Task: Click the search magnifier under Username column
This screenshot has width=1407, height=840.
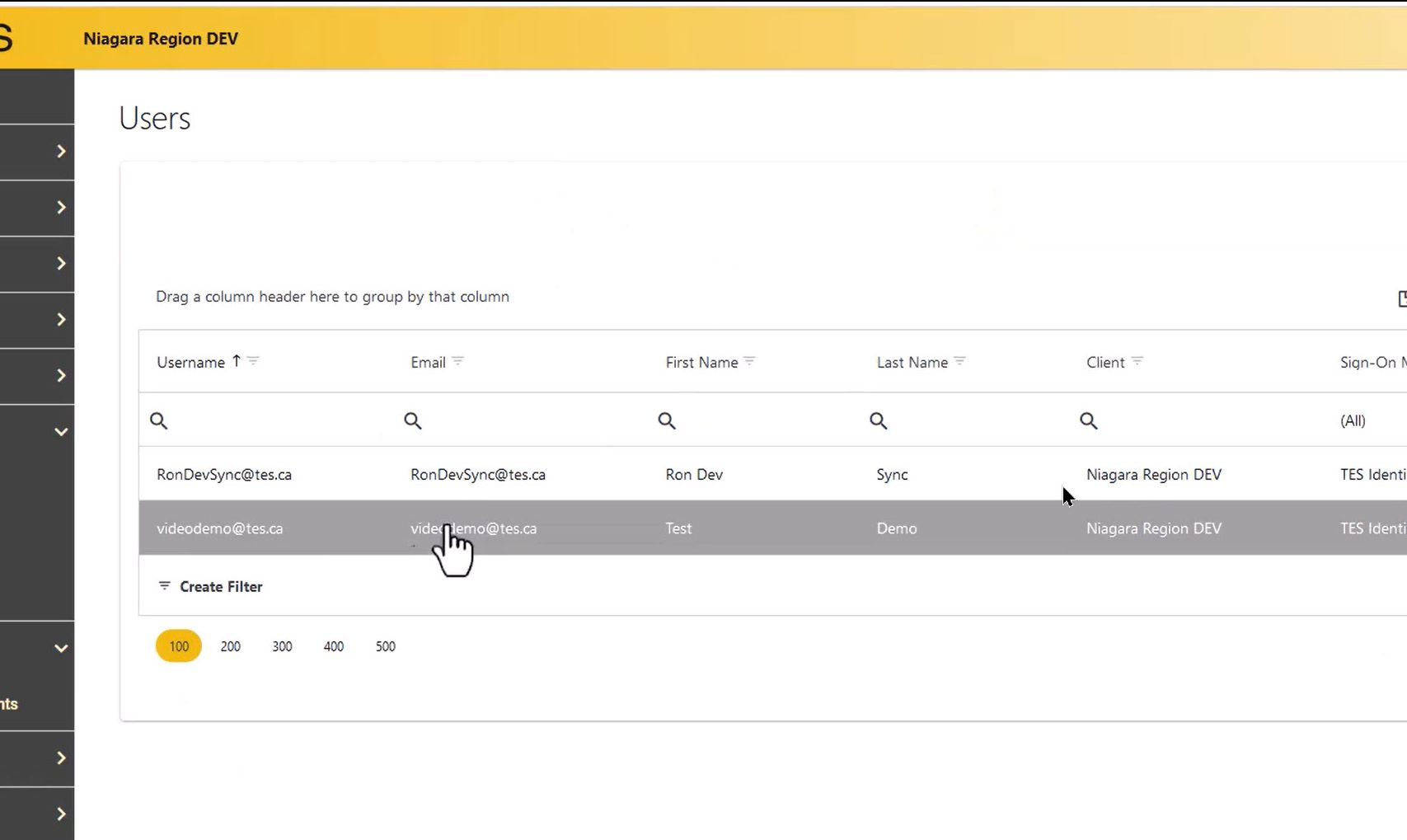Action: point(159,421)
